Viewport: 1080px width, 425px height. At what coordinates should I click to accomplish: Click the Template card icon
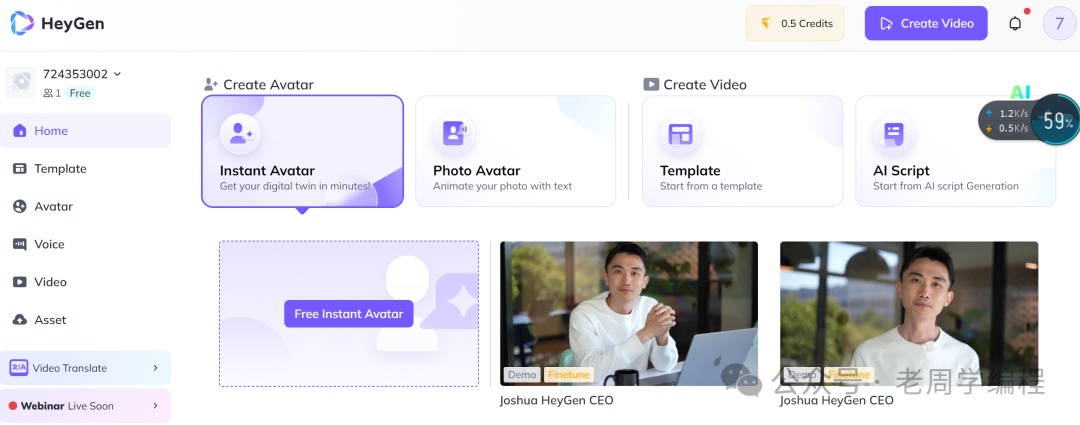(681, 134)
